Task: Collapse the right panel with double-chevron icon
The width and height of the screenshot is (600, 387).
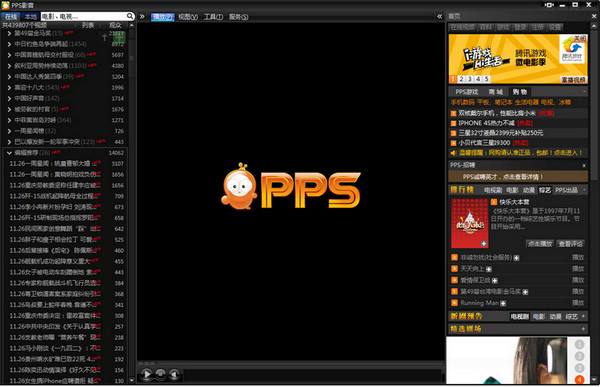Action: (439, 16)
